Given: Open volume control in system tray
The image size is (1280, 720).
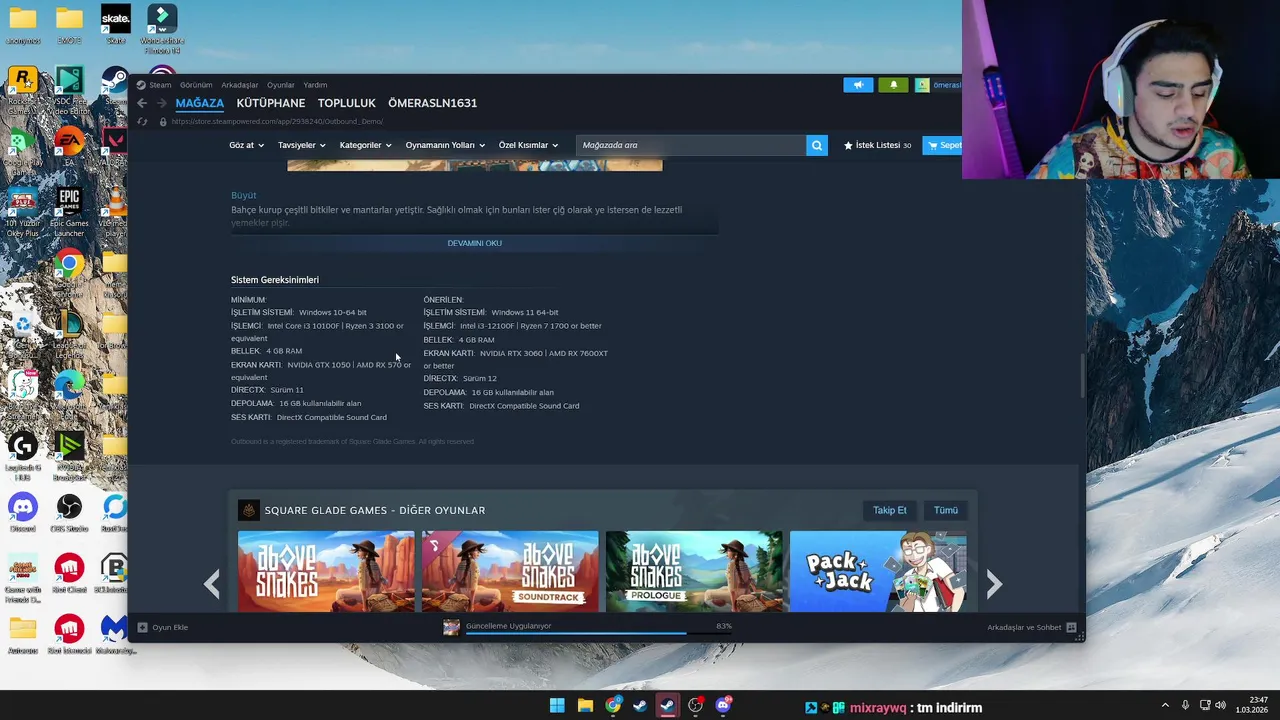Looking at the screenshot, I should (1220, 706).
